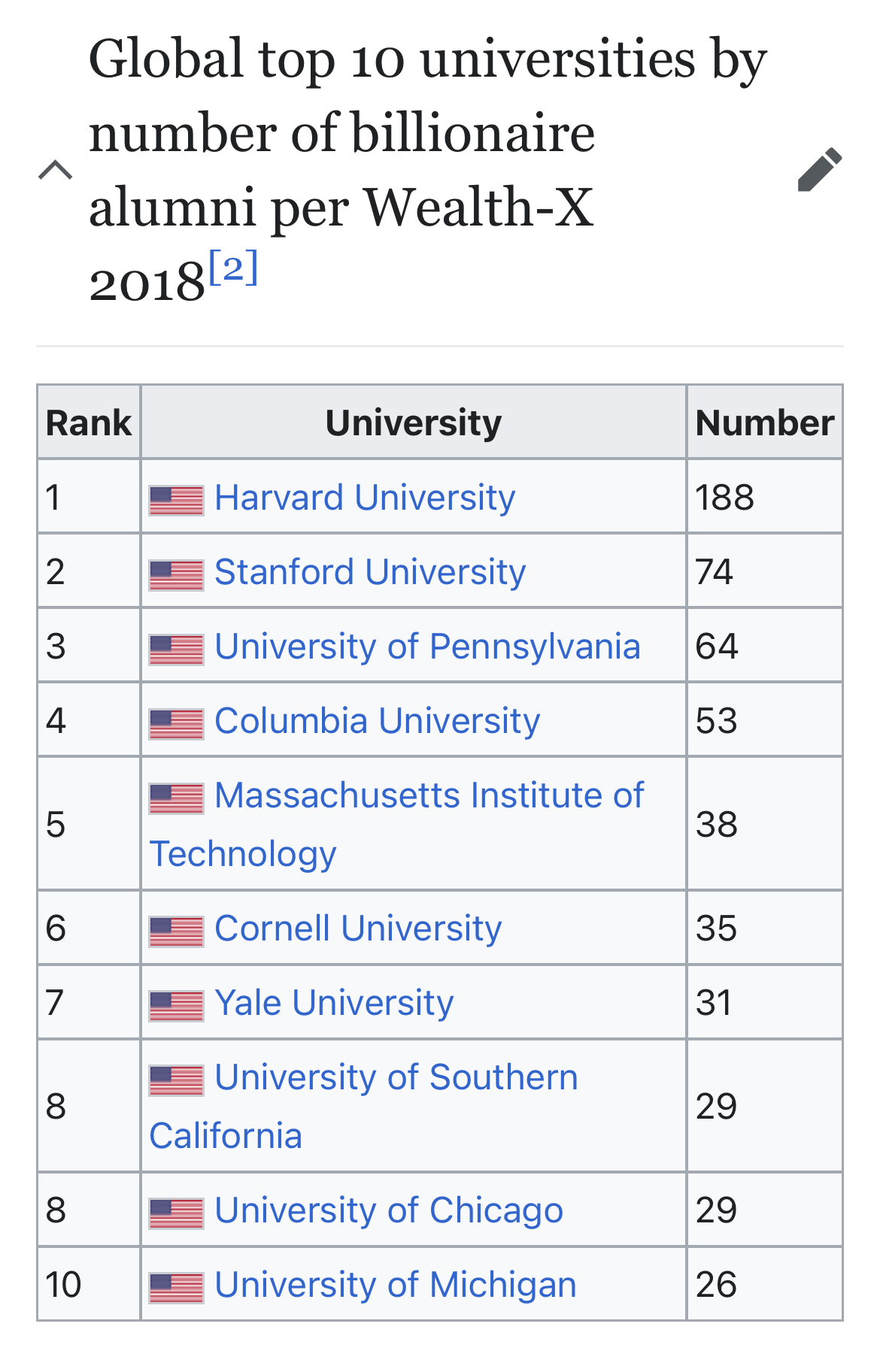The width and height of the screenshot is (880, 1372).
Task: Open Massachusetts Institute of Technology link
Action: [x=396, y=824]
